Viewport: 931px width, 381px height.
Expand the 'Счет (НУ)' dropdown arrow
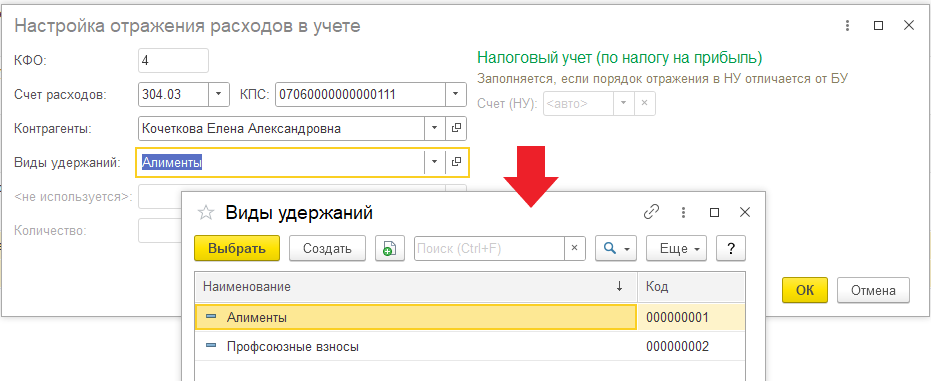(623, 104)
